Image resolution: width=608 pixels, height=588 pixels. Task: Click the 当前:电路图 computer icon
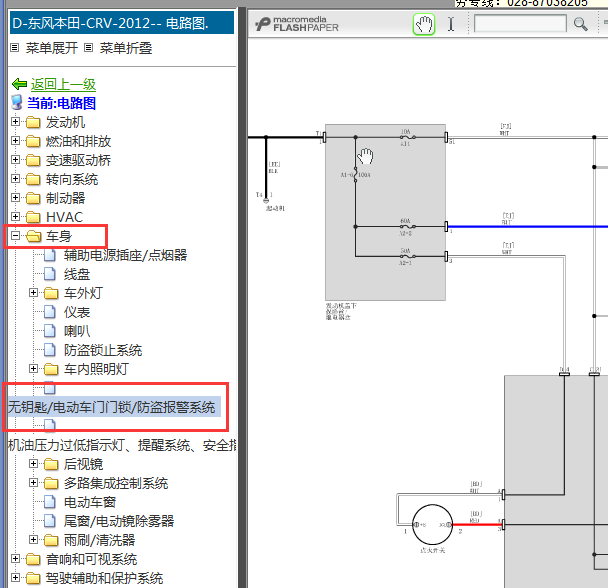[17, 103]
